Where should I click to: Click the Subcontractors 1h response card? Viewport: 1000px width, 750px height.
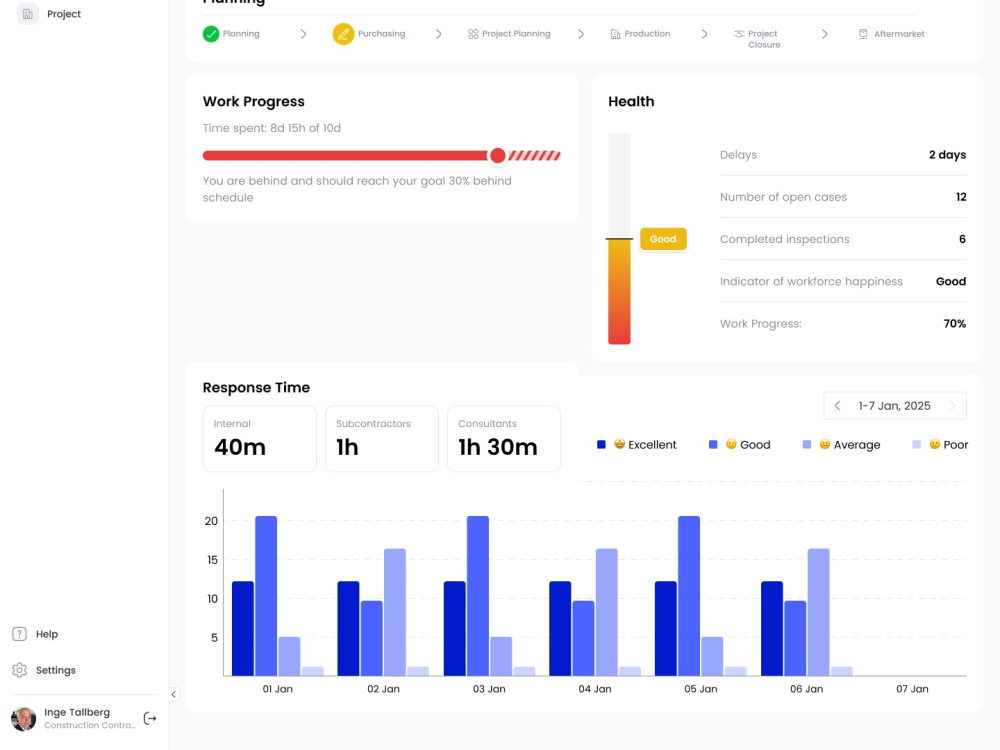(382, 439)
